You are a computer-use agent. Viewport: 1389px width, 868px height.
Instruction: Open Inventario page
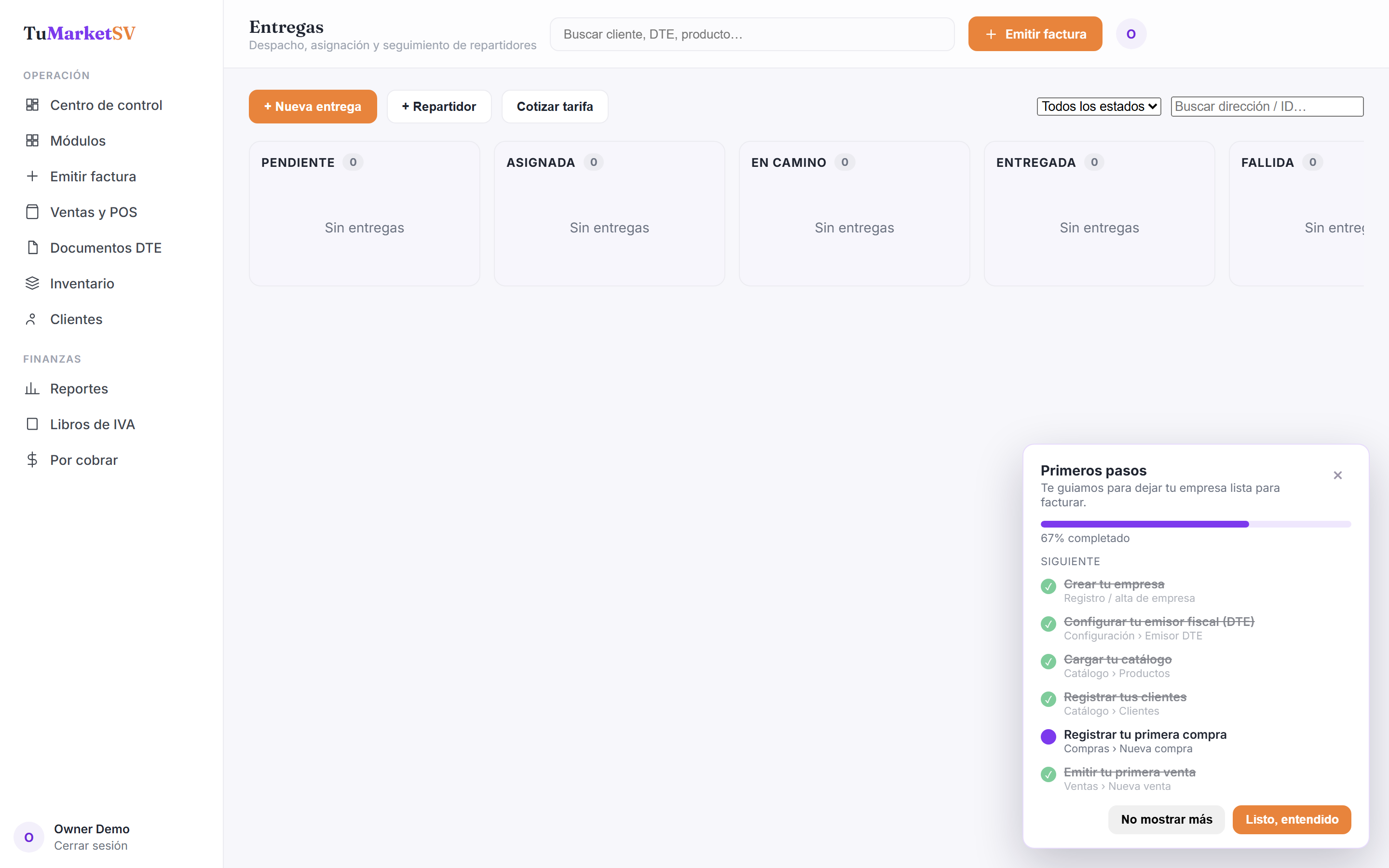pyautogui.click(x=82, y=283)
